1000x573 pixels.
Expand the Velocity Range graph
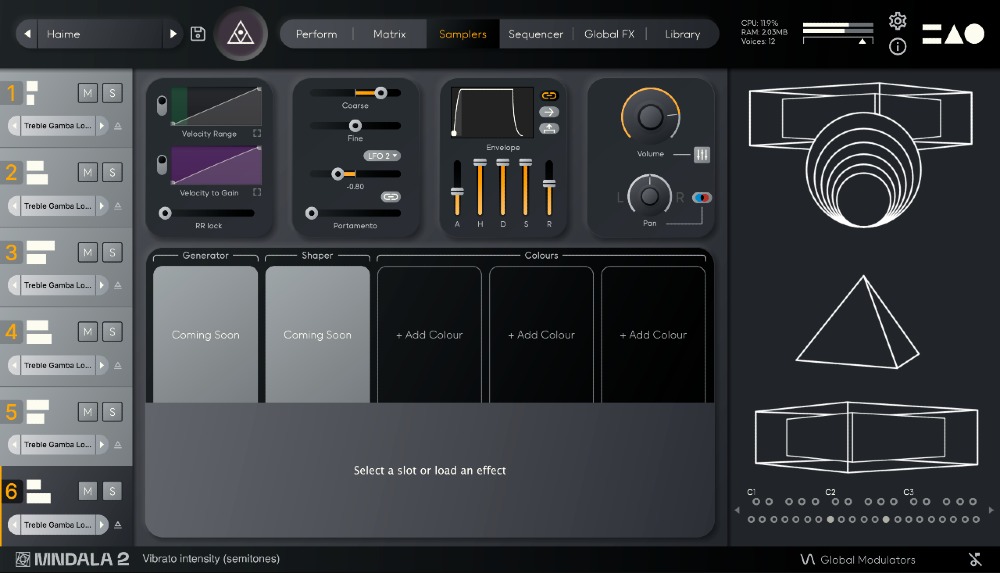click(x=257, y=133)
